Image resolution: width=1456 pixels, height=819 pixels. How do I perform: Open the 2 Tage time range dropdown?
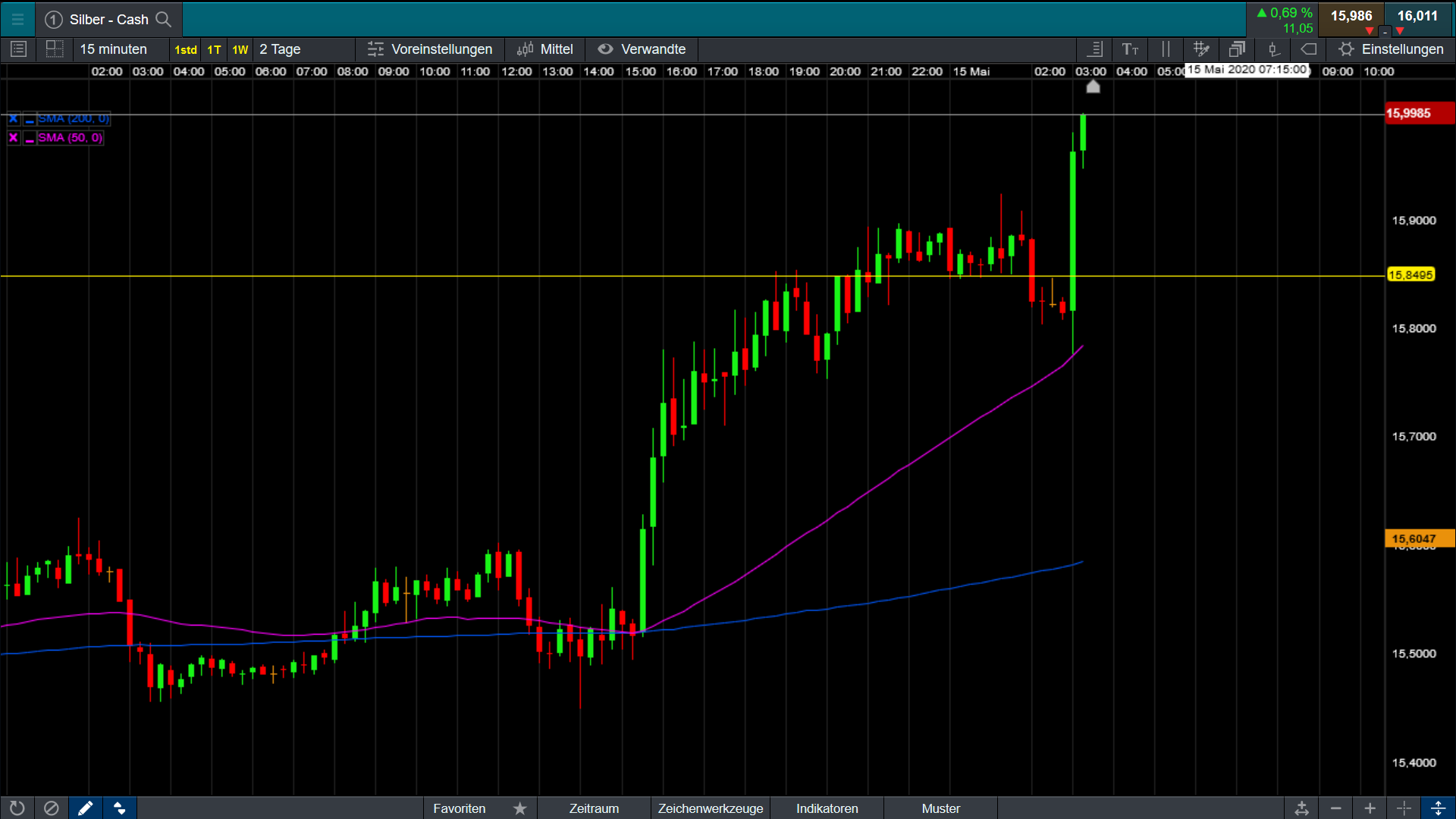pos(281,49)
